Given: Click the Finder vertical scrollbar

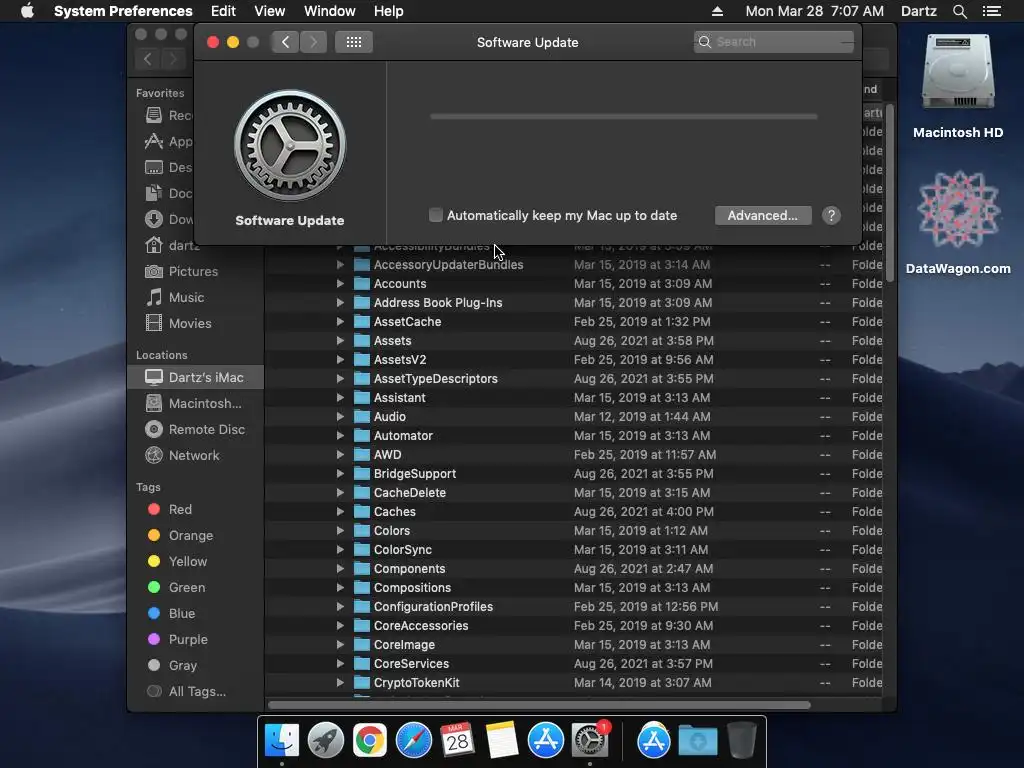Looking at the screenshot, I should pyautogui.click(x=889, y=195).
